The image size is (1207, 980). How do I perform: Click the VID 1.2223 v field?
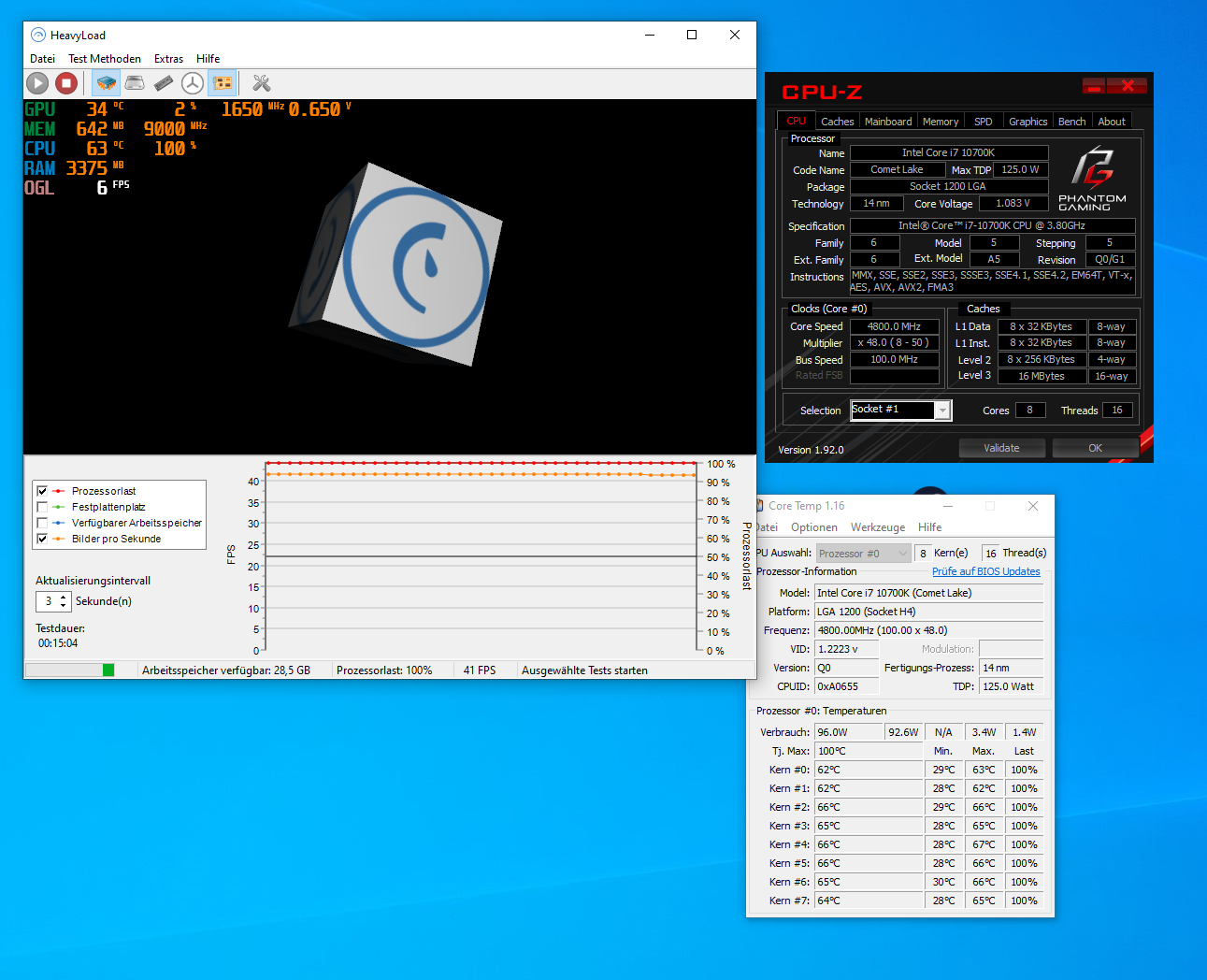tap(847, 649)
